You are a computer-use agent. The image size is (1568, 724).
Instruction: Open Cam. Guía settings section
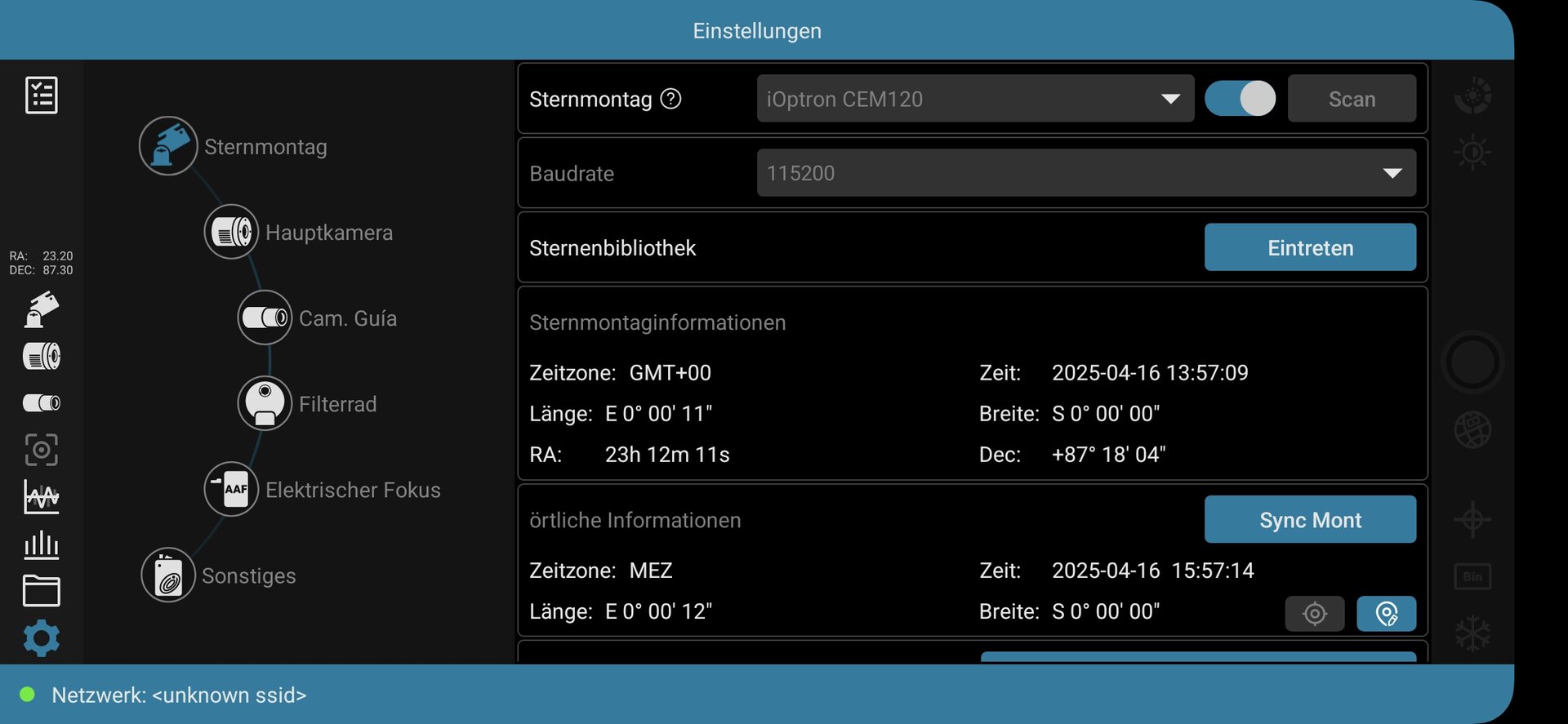[348, 318]
